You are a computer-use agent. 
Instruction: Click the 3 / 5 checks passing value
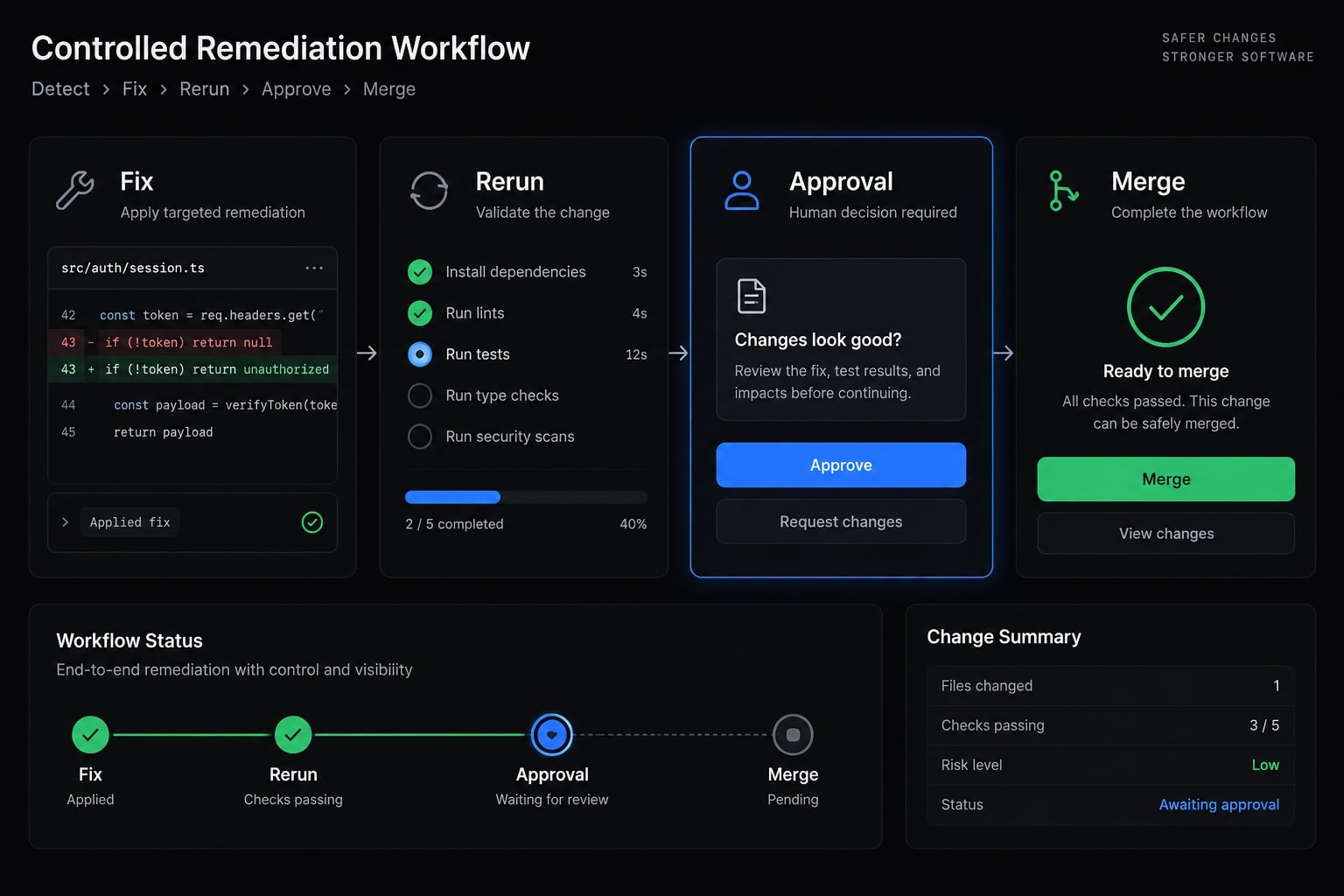pyautogui.click(x=1264, y=725)
